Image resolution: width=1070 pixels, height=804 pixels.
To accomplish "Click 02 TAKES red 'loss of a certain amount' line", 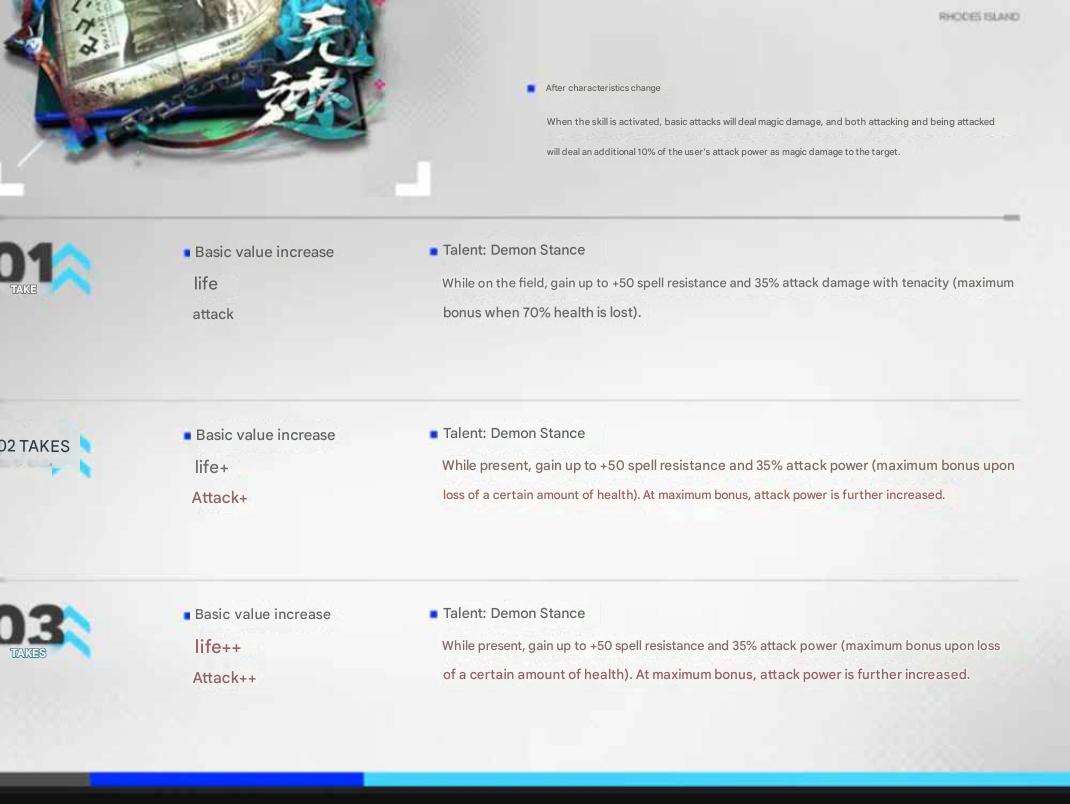I will click(694, 495).
